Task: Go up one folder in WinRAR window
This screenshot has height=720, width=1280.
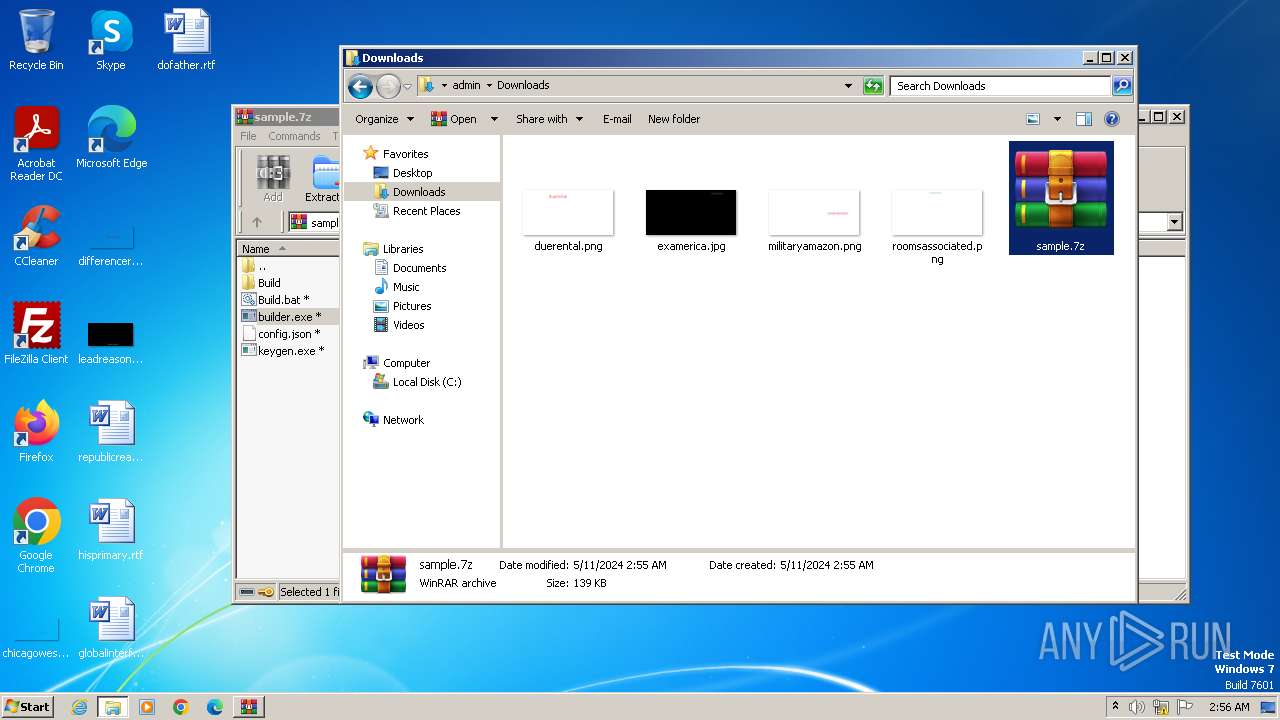Action: pos(257,222)
